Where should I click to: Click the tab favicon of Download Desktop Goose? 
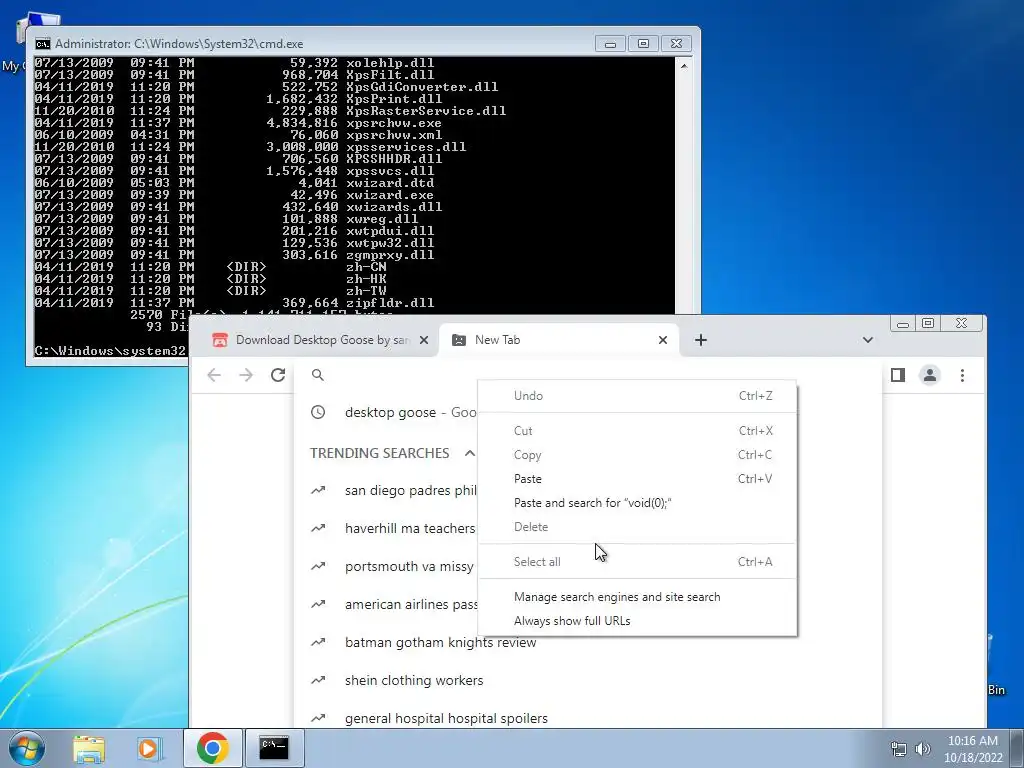coord(220,340)
